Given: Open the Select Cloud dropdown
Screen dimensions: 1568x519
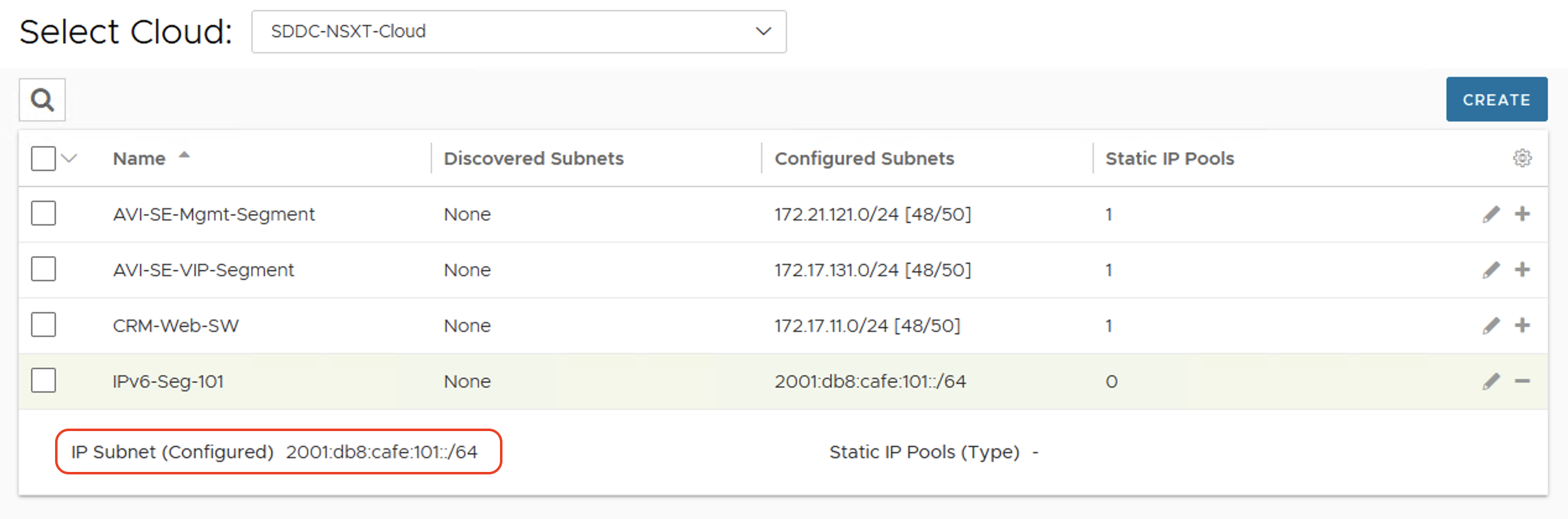Looking at the screenshot, I should click(519, 32).
